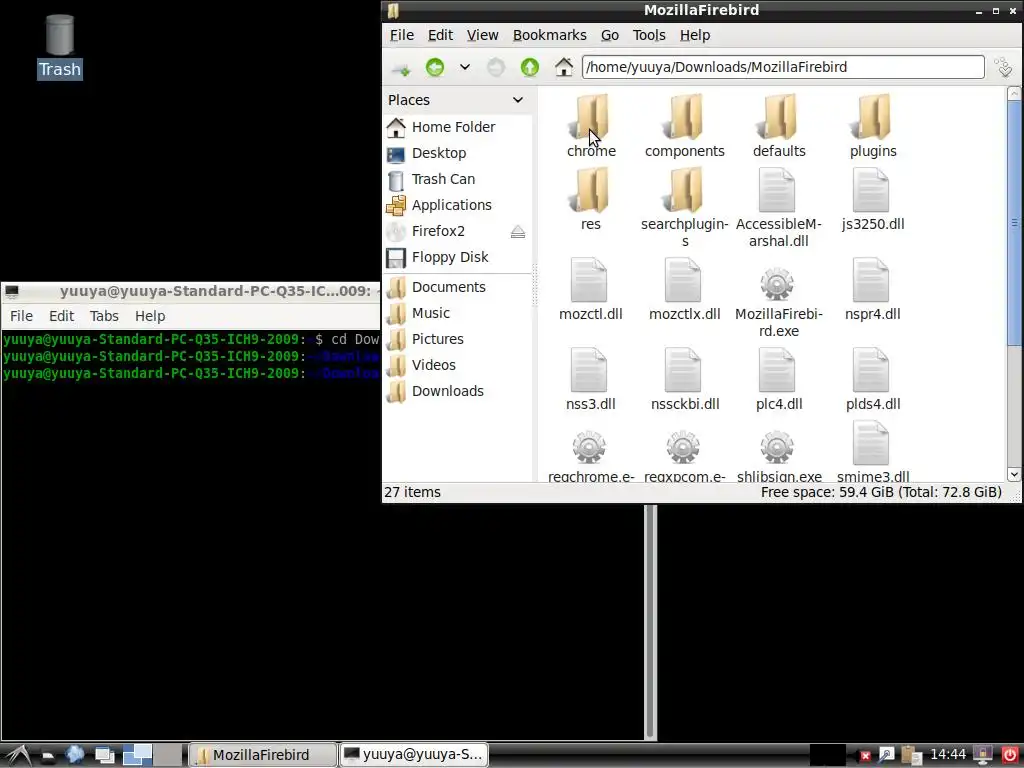The height and width of the screenshot is (768, 1024).
Task: Open the LXDE start menu on taskbar
Action: click(x=18, y=755)
